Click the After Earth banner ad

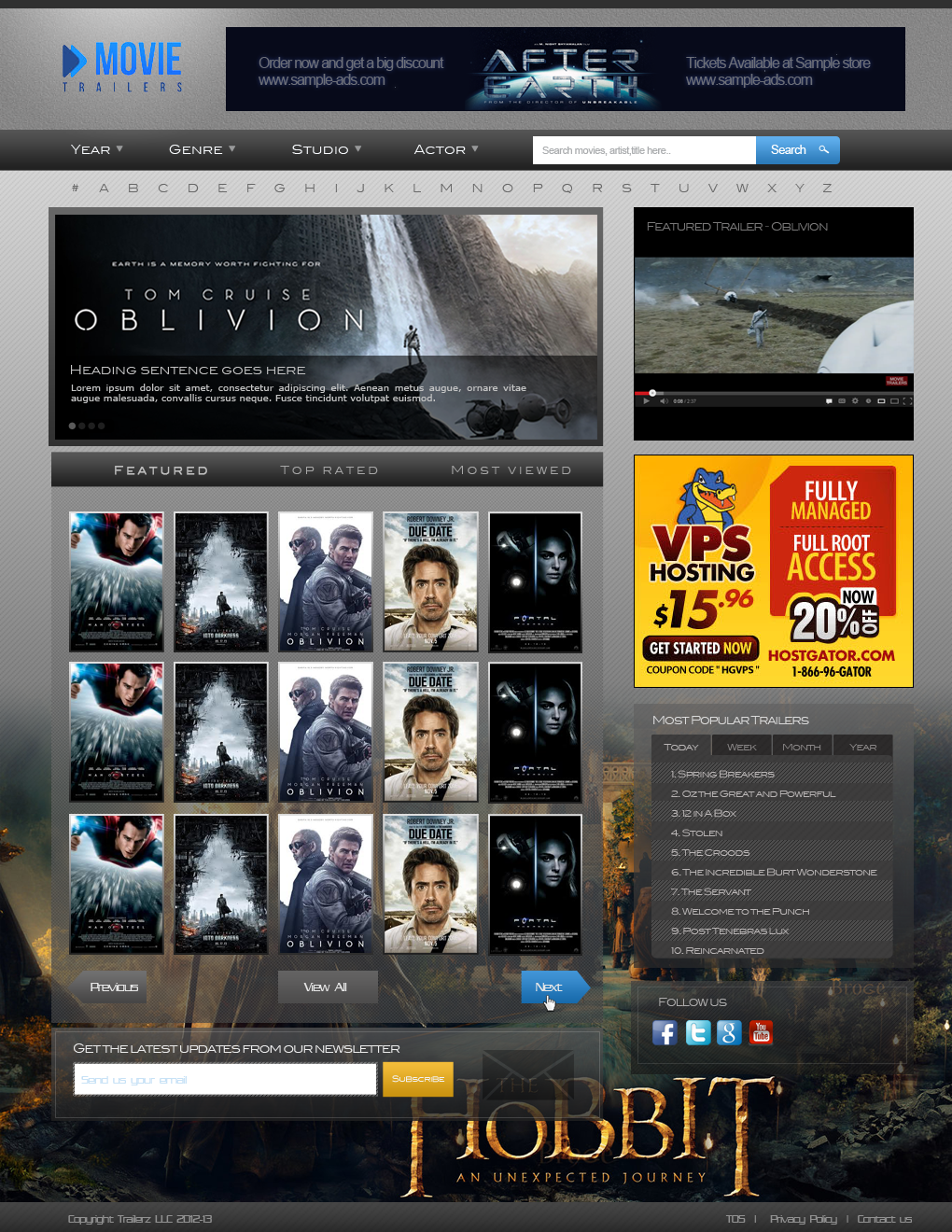pyautogui.click(x=566, y=69)
